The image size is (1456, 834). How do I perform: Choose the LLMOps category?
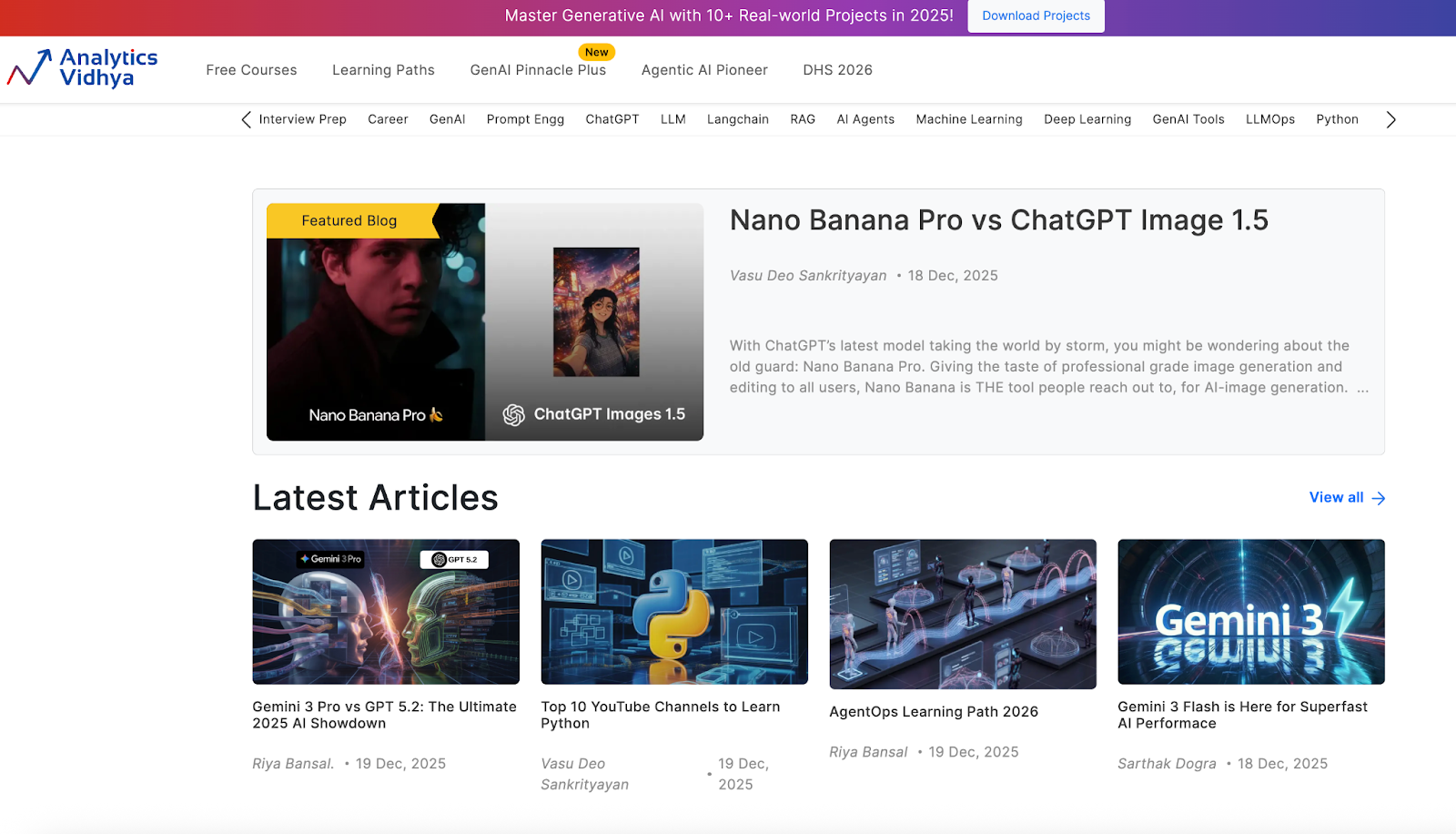tap(1269, 119)
